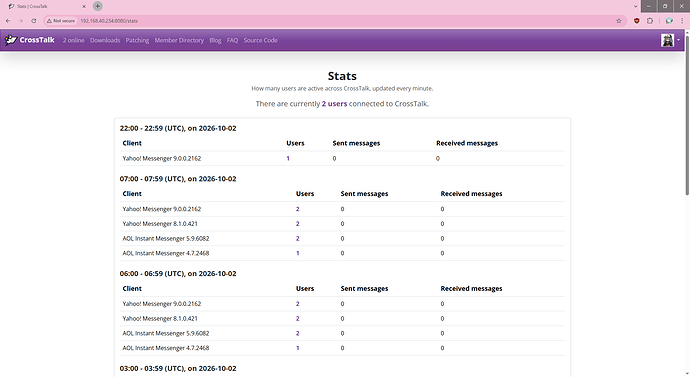
Task: Click AOL 4.7.2468 user count at 06:00
Action: (297, 348)
